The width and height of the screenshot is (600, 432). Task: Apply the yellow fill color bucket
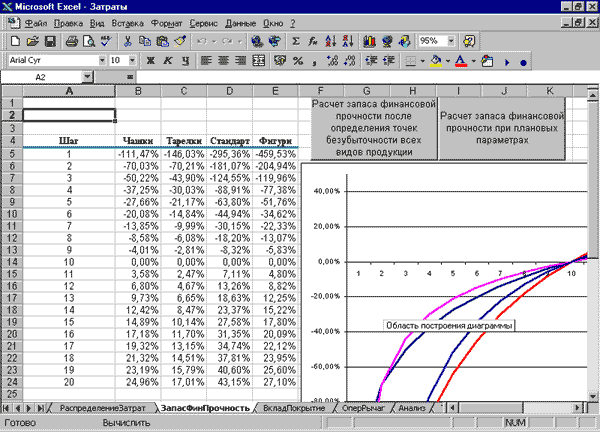436,61
